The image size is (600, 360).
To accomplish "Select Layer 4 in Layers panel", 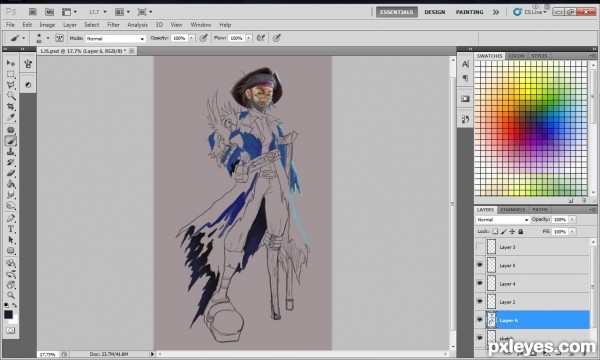I will click(538, 283).
